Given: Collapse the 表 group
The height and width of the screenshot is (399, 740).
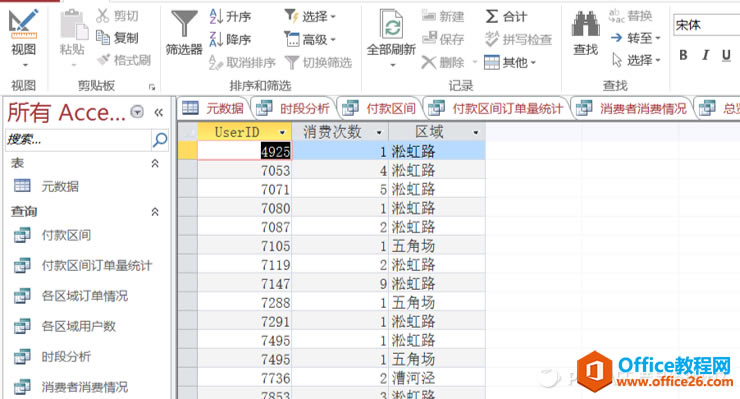Looking at the screenshot, I should [154, 163].
